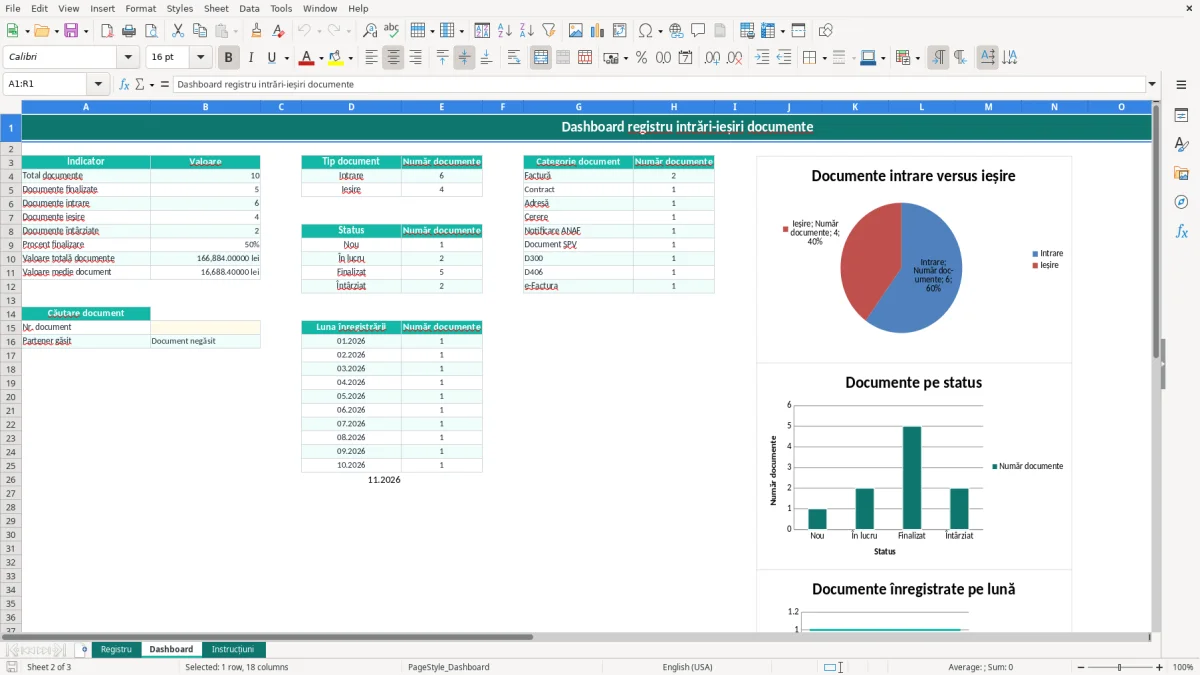This screenshot has width=1200, height=675.
Task: Toggle Align Right
Action: [415, 58]
